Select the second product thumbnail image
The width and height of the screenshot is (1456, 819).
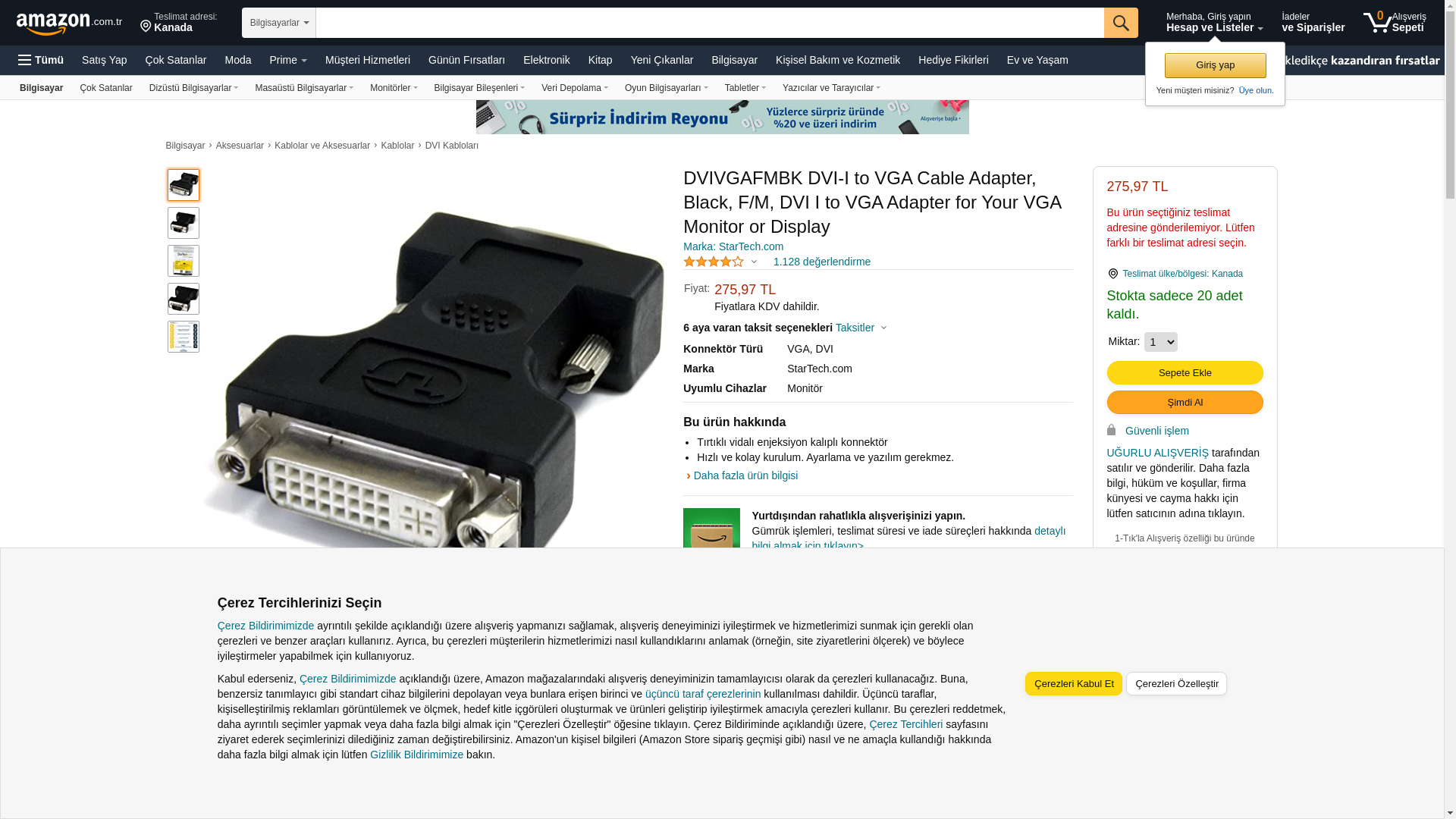184,223
